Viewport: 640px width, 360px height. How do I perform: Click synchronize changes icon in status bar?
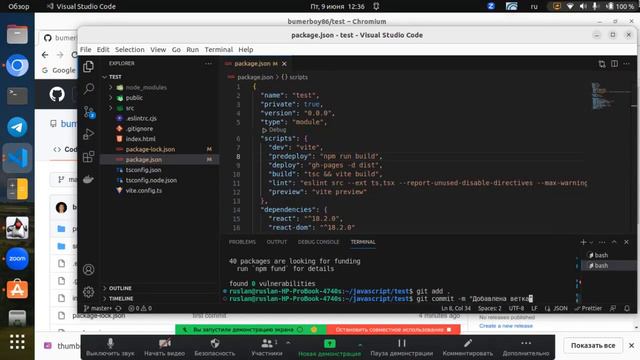pos(118,308)
